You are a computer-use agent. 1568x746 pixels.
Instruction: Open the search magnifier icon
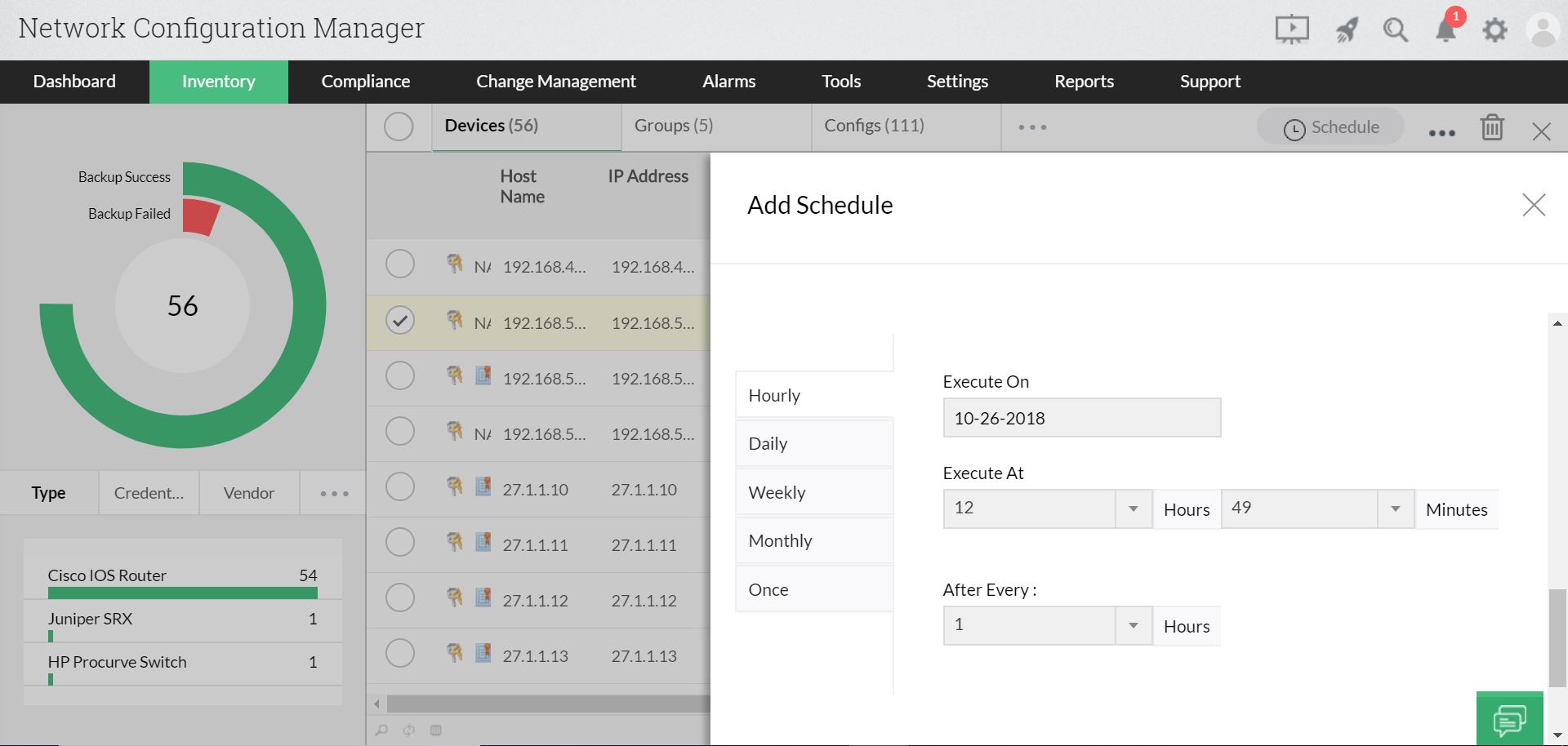1395,30
